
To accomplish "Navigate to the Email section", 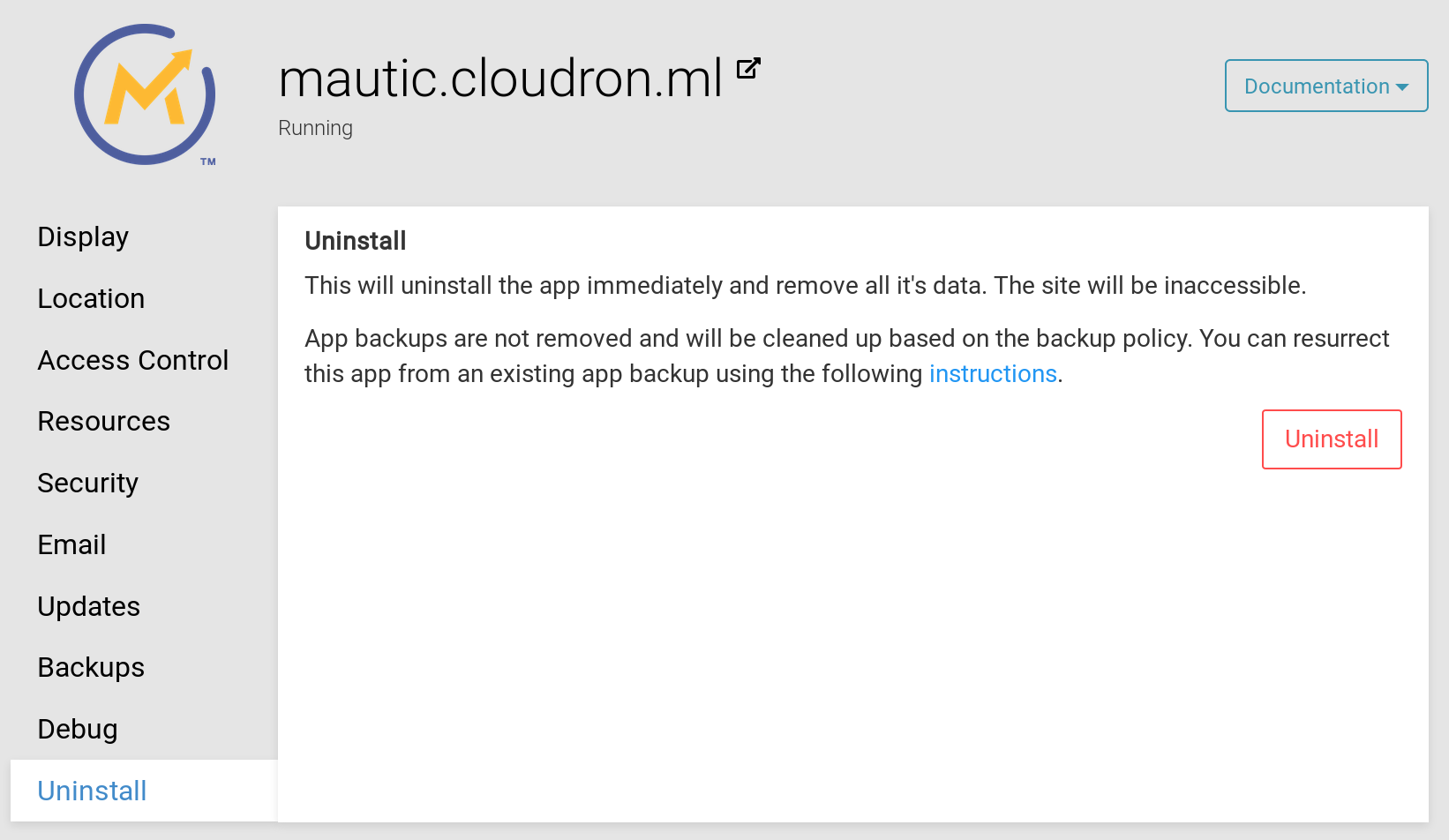I will [71, 544].
